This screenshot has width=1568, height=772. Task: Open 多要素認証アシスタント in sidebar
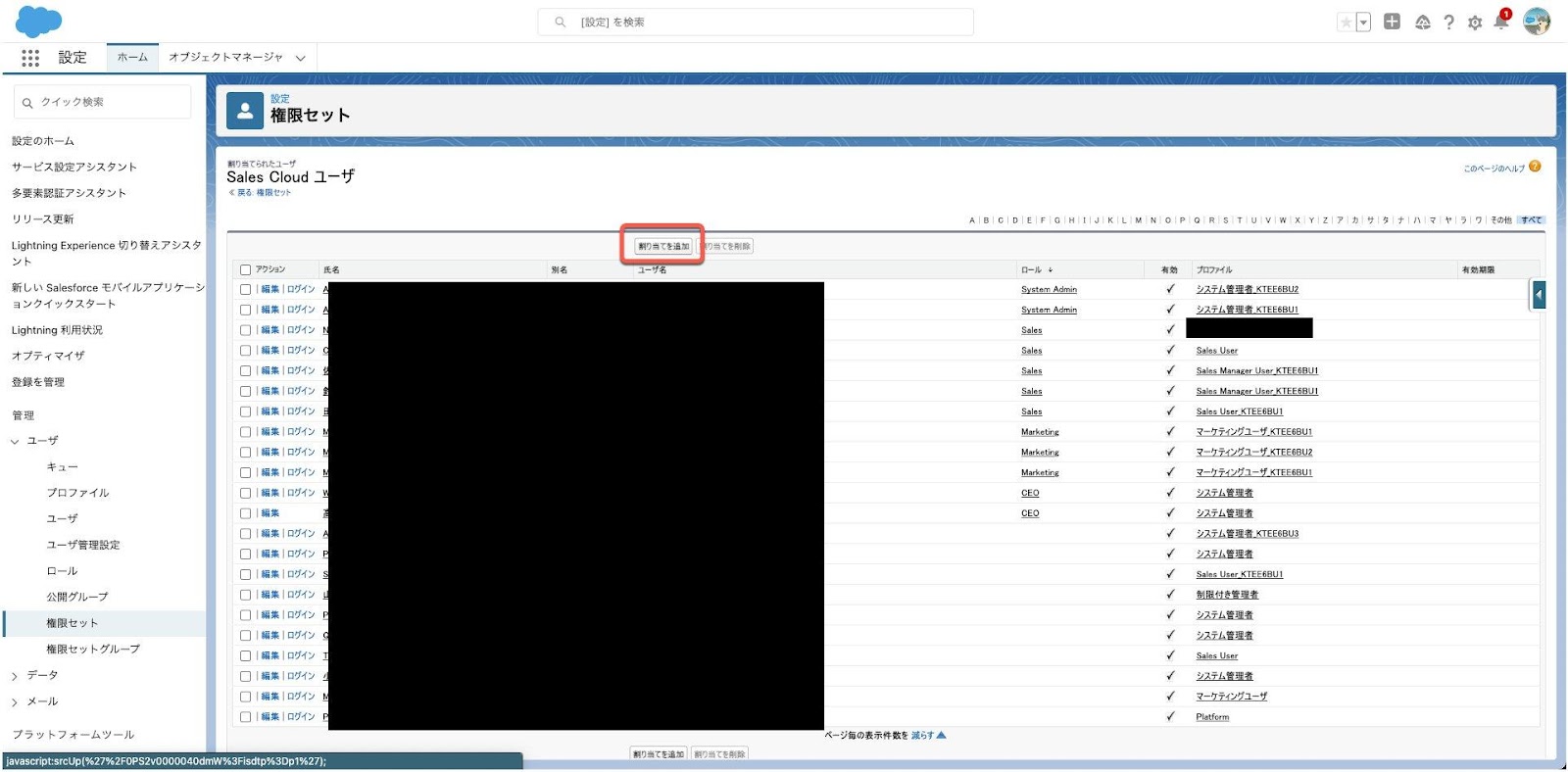pos(70,193)
